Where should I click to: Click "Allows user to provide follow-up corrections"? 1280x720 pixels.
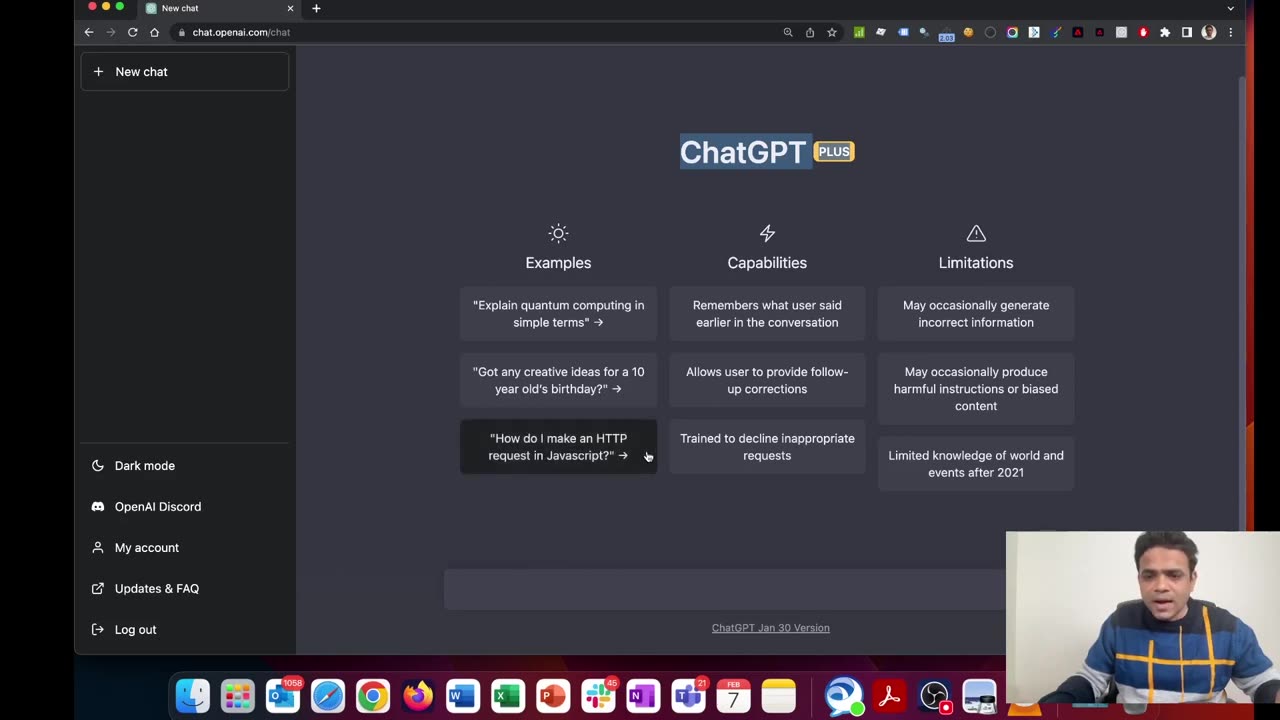click(x=767, y=381)
